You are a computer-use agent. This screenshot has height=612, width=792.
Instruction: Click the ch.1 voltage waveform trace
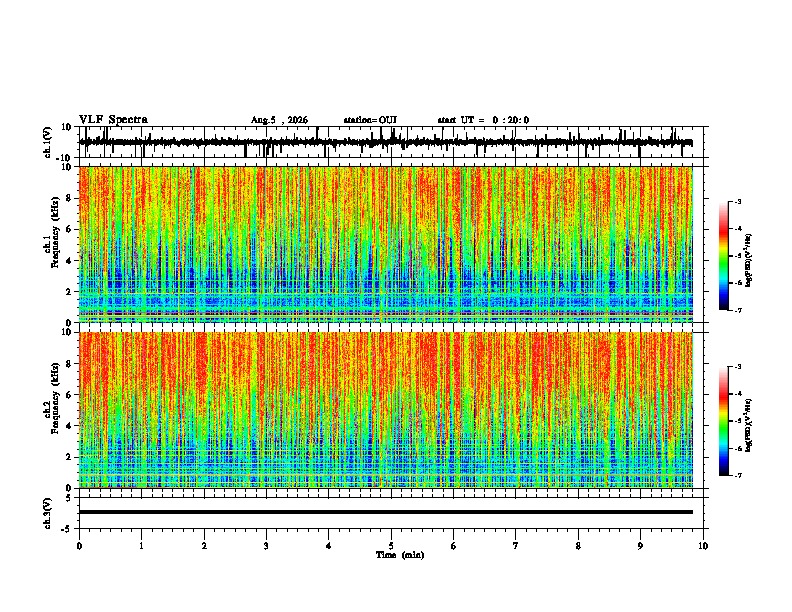tap(386, 142)
